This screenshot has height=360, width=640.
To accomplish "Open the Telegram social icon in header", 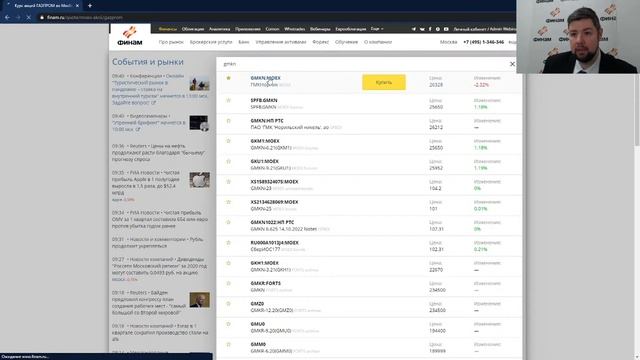I will pyautogui.click(x=413, y=29).
